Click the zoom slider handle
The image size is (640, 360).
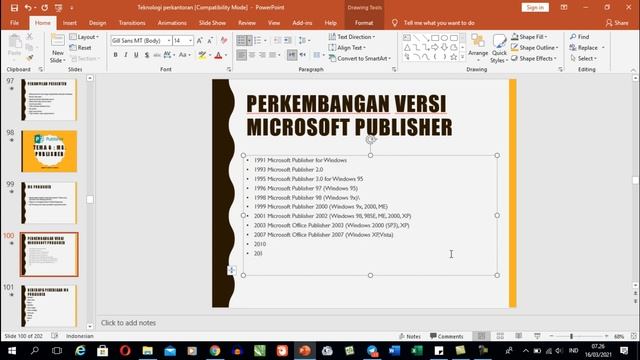click(571, 336)
